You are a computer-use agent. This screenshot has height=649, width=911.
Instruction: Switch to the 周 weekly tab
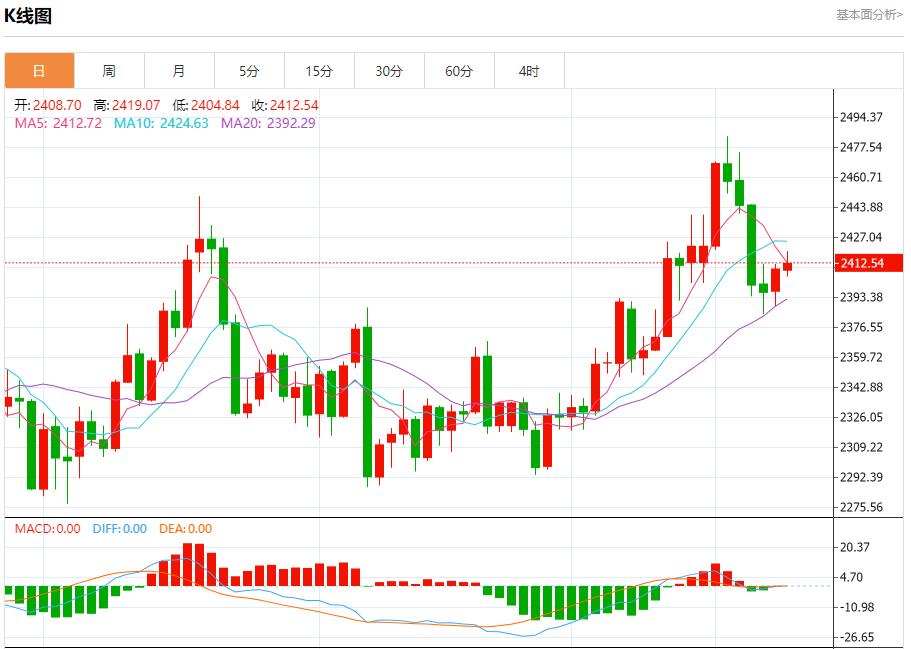[109, 71]
